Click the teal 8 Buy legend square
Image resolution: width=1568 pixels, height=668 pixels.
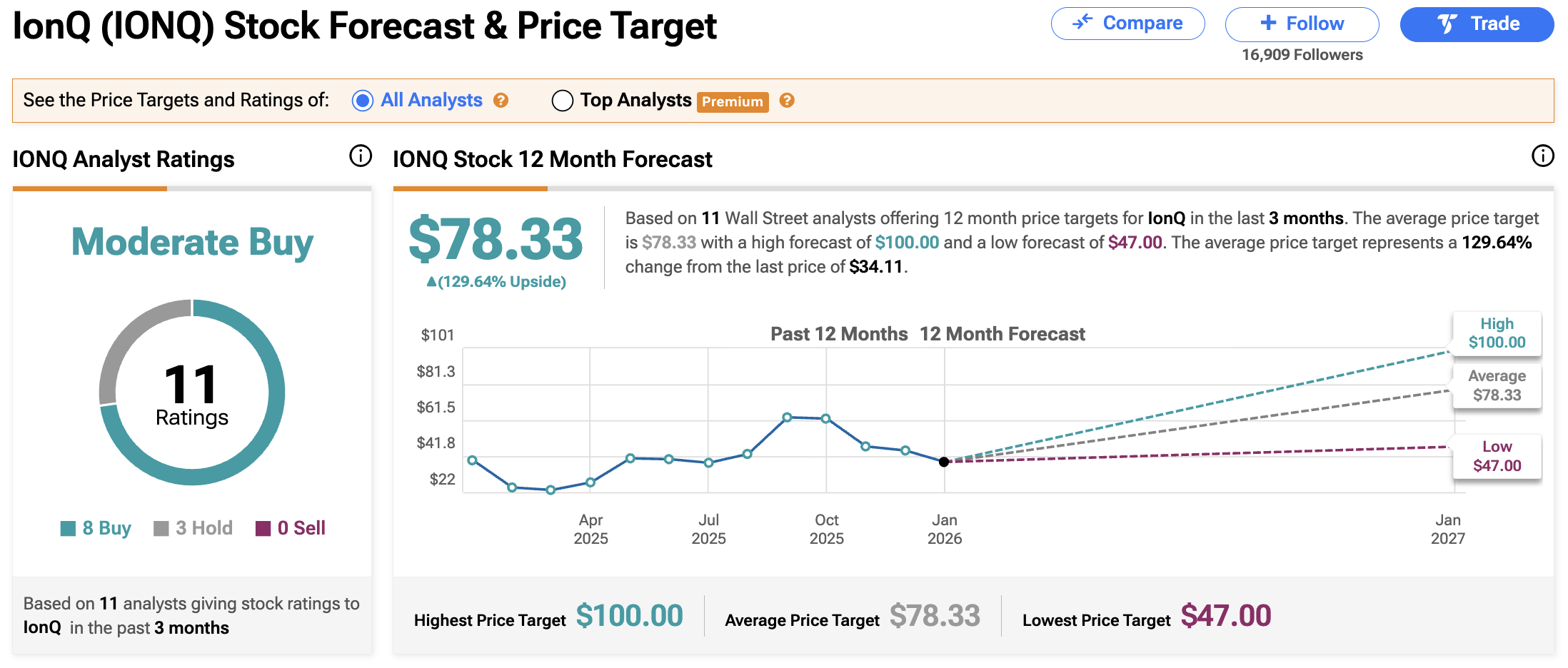click(x=68, y=528)
